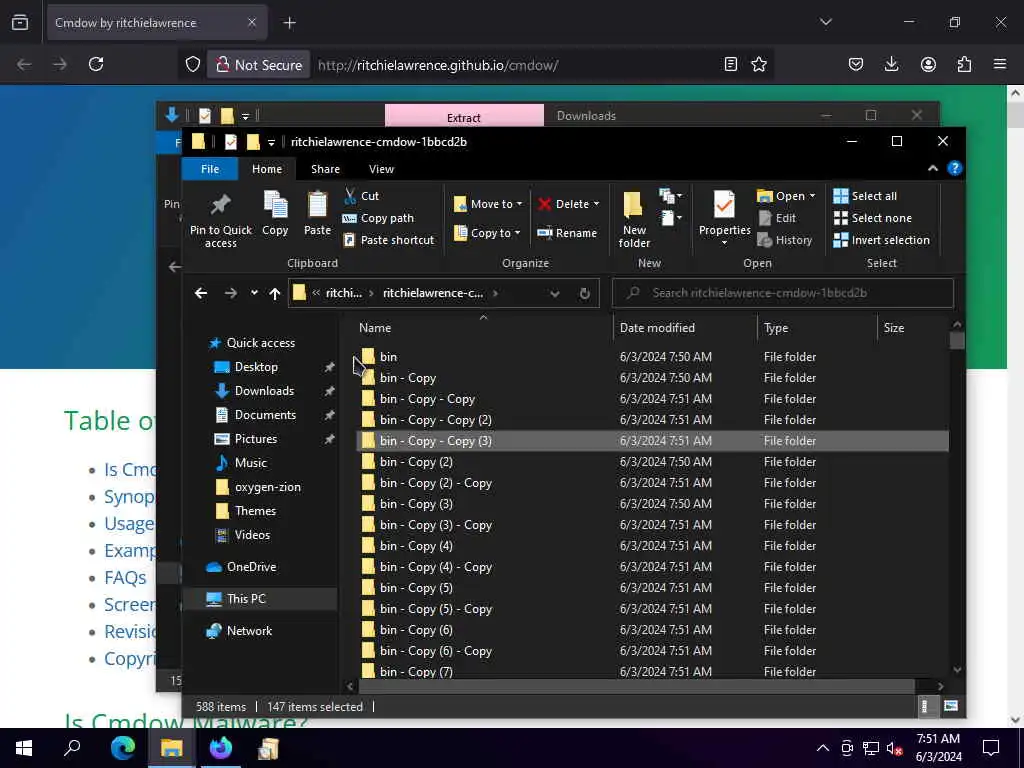The image size is (1024, 768).
Task: Open Move to dropdown
Action: click(x=488, y=204)
